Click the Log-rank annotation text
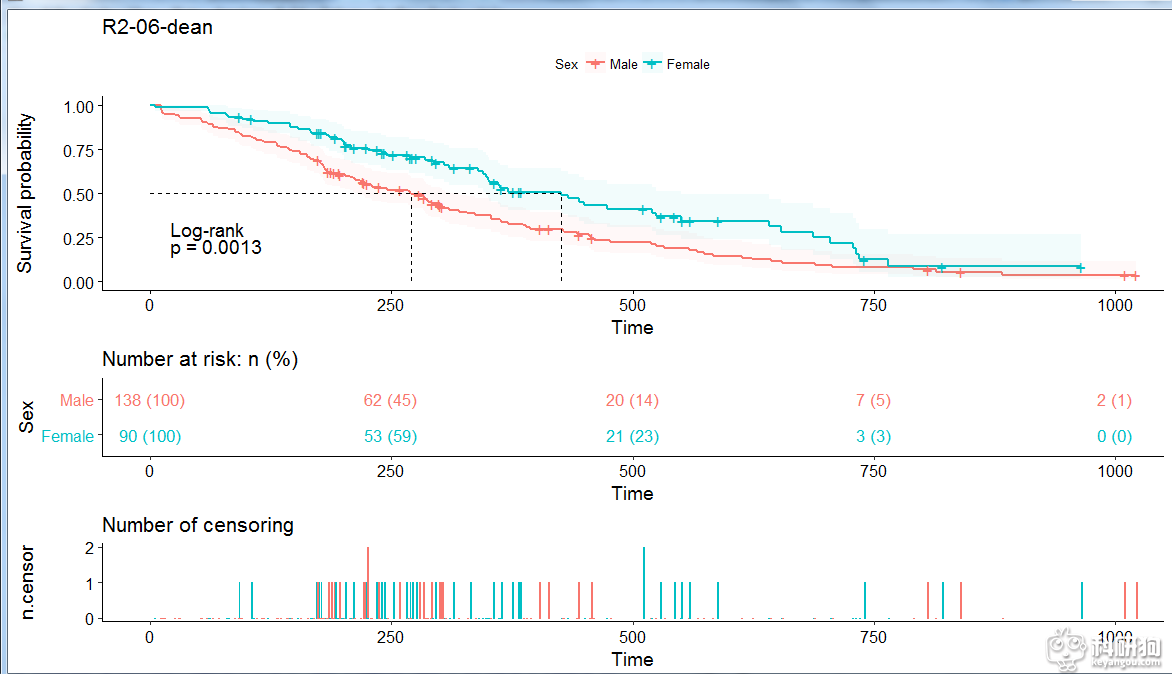 tap(207, 230)
